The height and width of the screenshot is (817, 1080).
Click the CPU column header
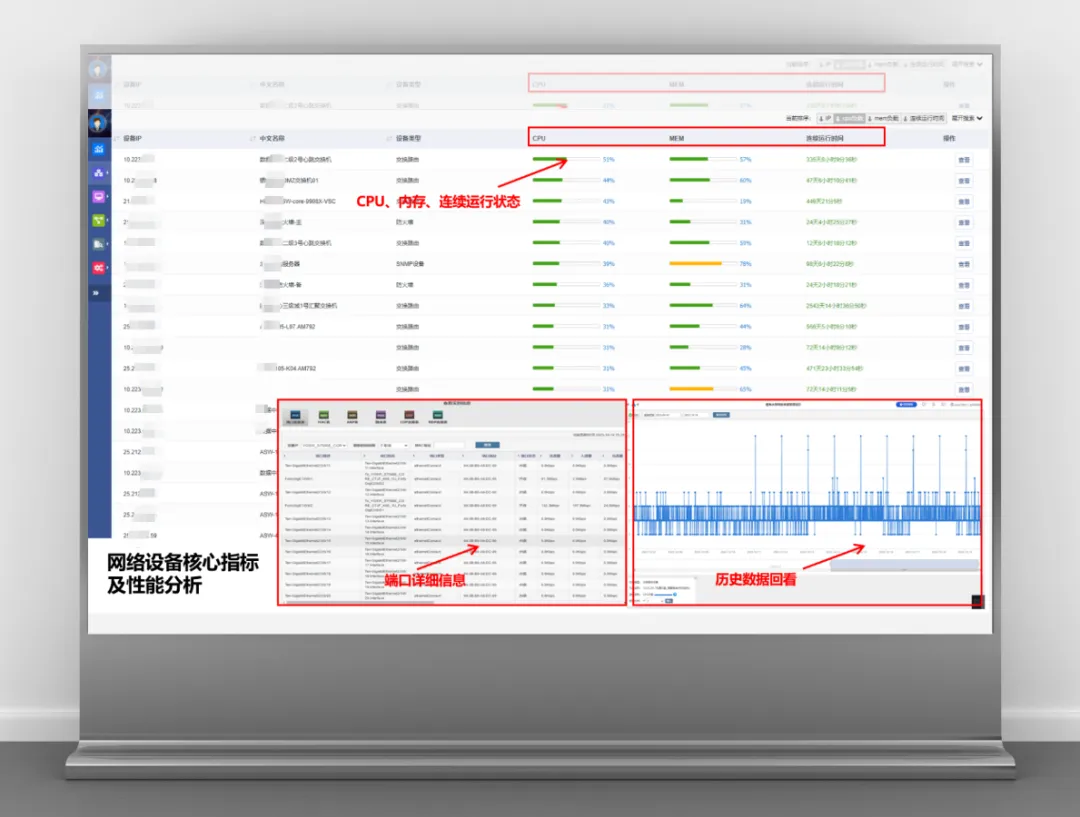tap(539, 138)
